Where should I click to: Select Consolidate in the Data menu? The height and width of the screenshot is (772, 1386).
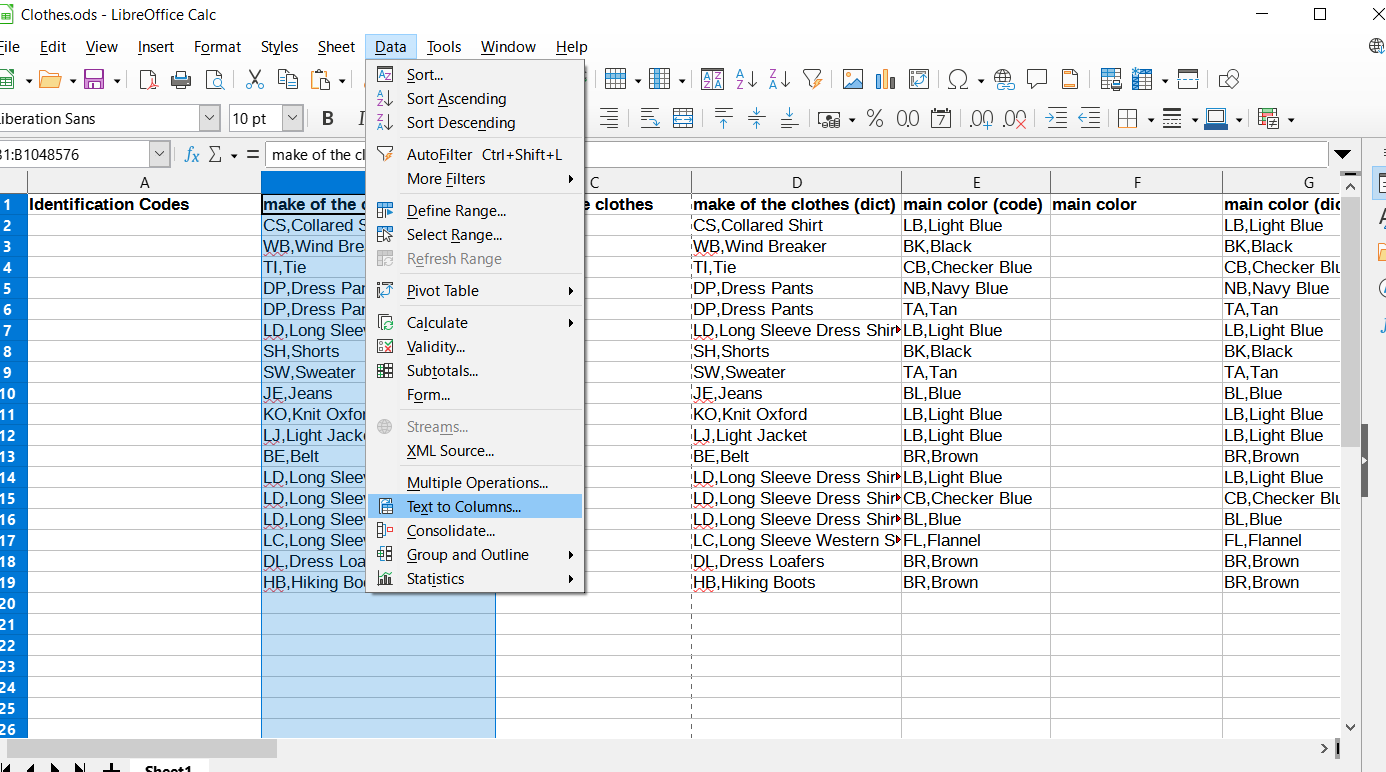[475, 531]
